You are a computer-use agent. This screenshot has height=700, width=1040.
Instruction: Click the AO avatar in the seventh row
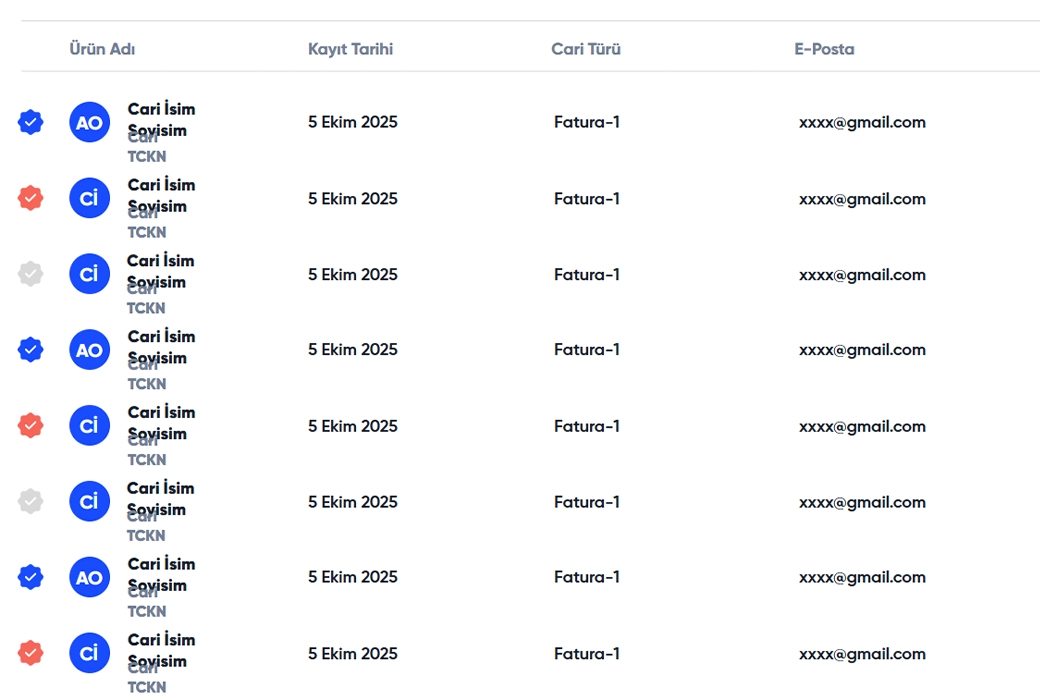pos(89,577)
